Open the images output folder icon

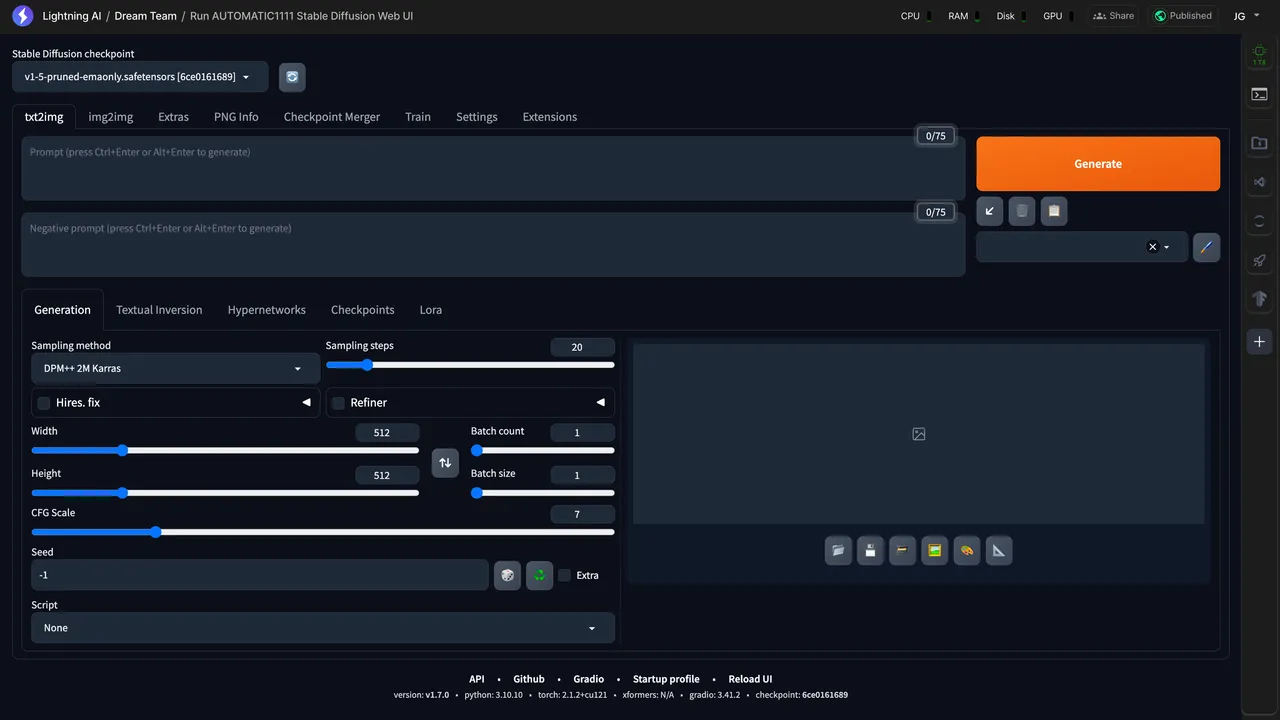coord(838,550)
